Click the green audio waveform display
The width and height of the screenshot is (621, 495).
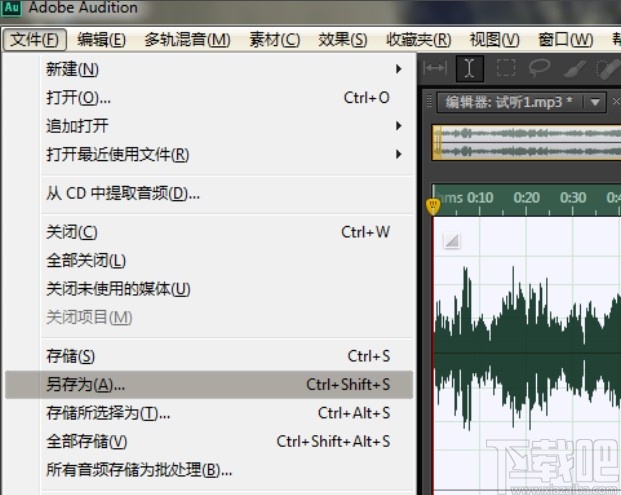tap(528, 352)
